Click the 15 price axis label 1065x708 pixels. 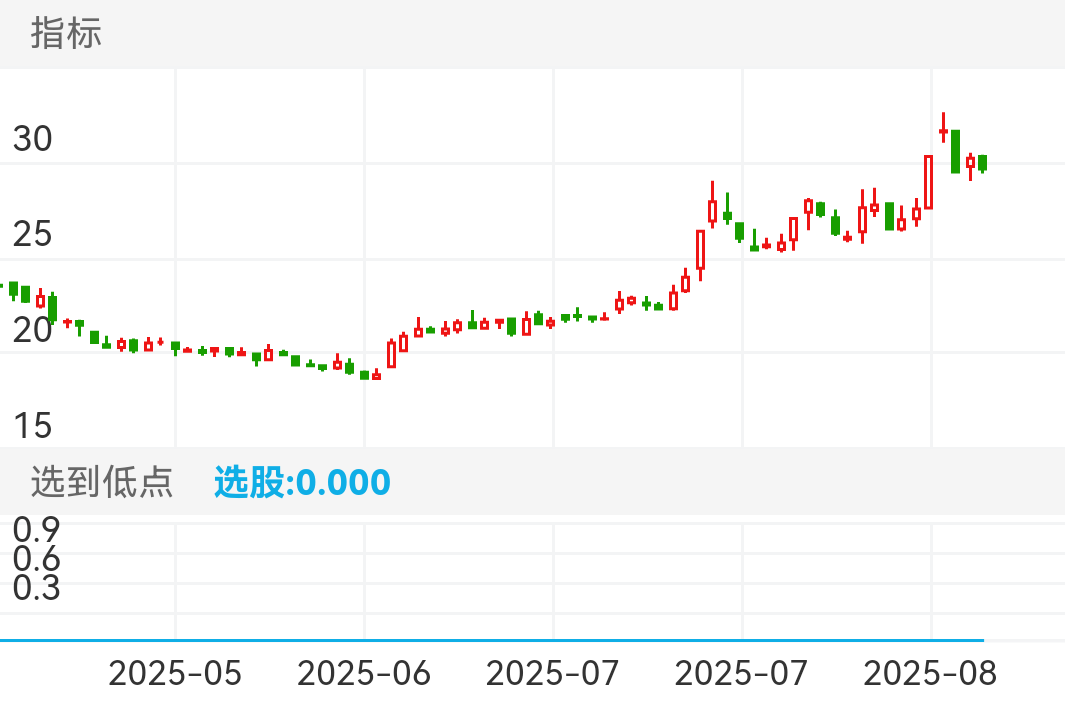[x=33, y=426]
